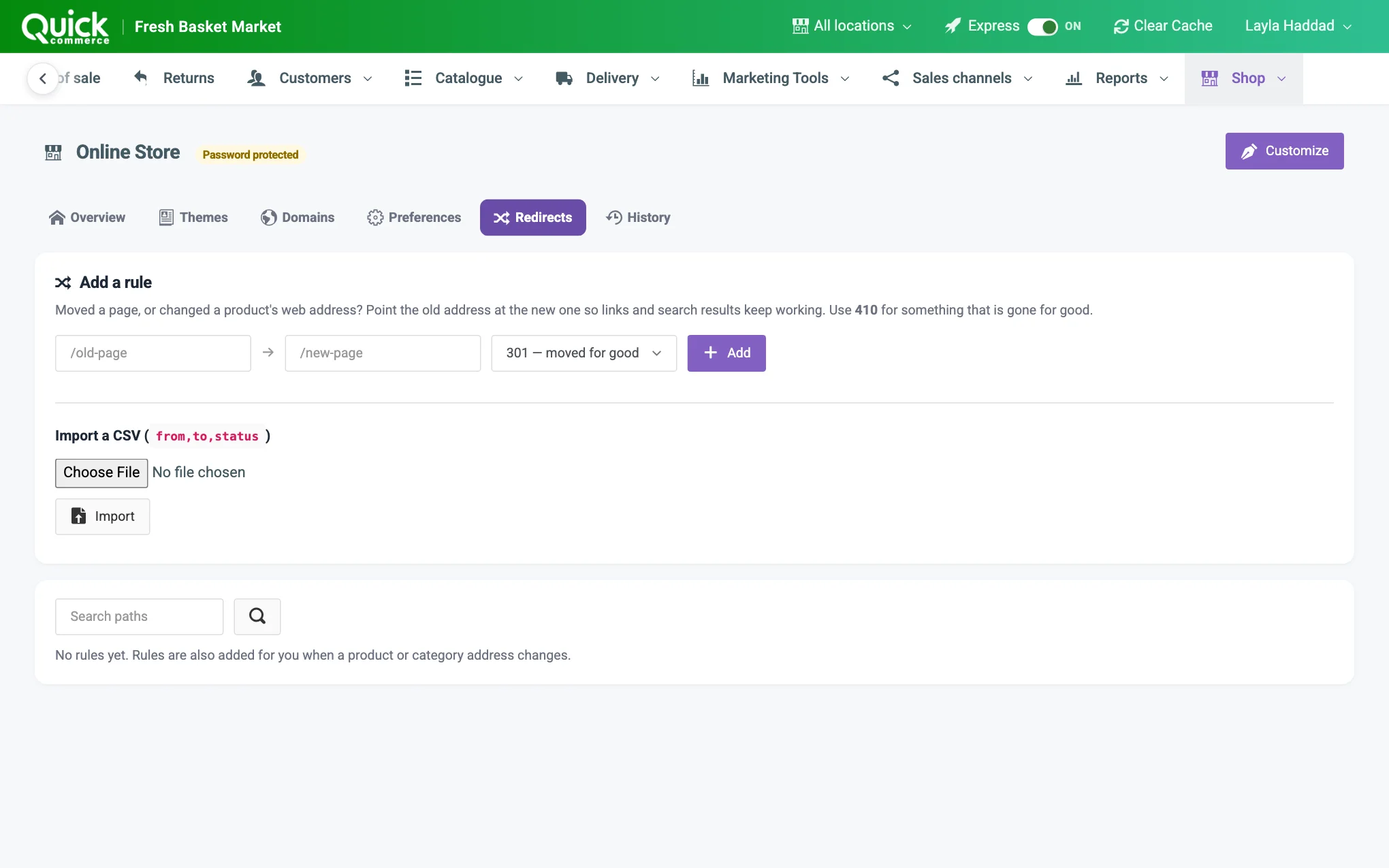This screenshot has width=1389, height=868.
Task: Switch to the Preferences tab
Action: click(414, 217)
